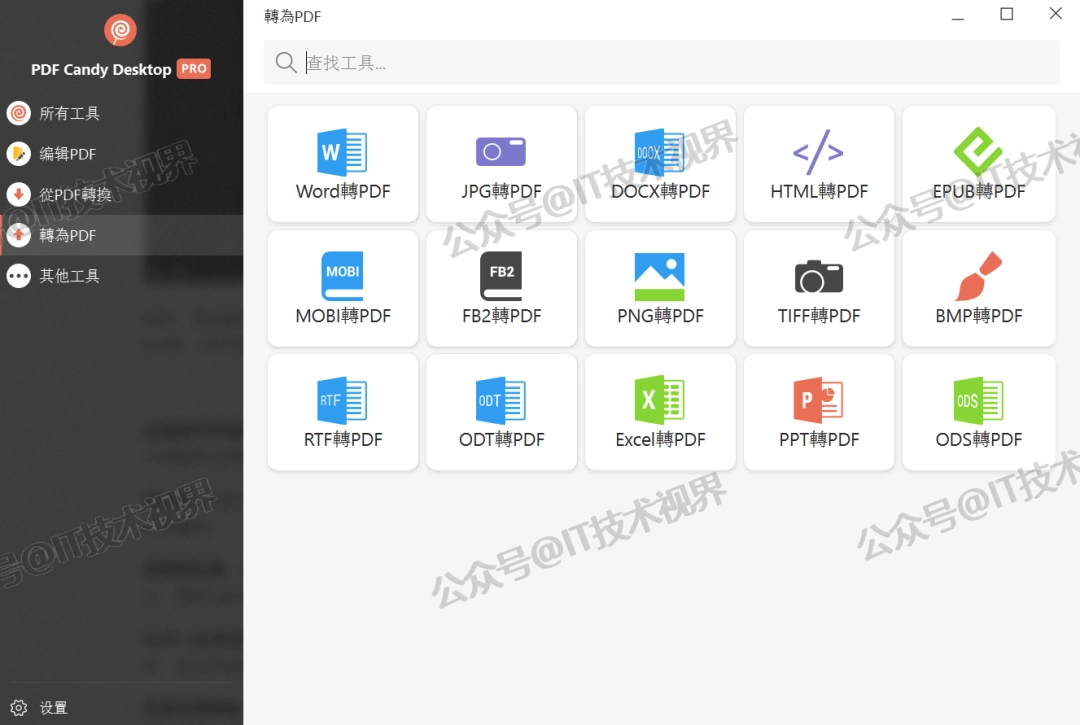
Task: Open the Excel to PDF spreadsheet icon
Action: 659,399
